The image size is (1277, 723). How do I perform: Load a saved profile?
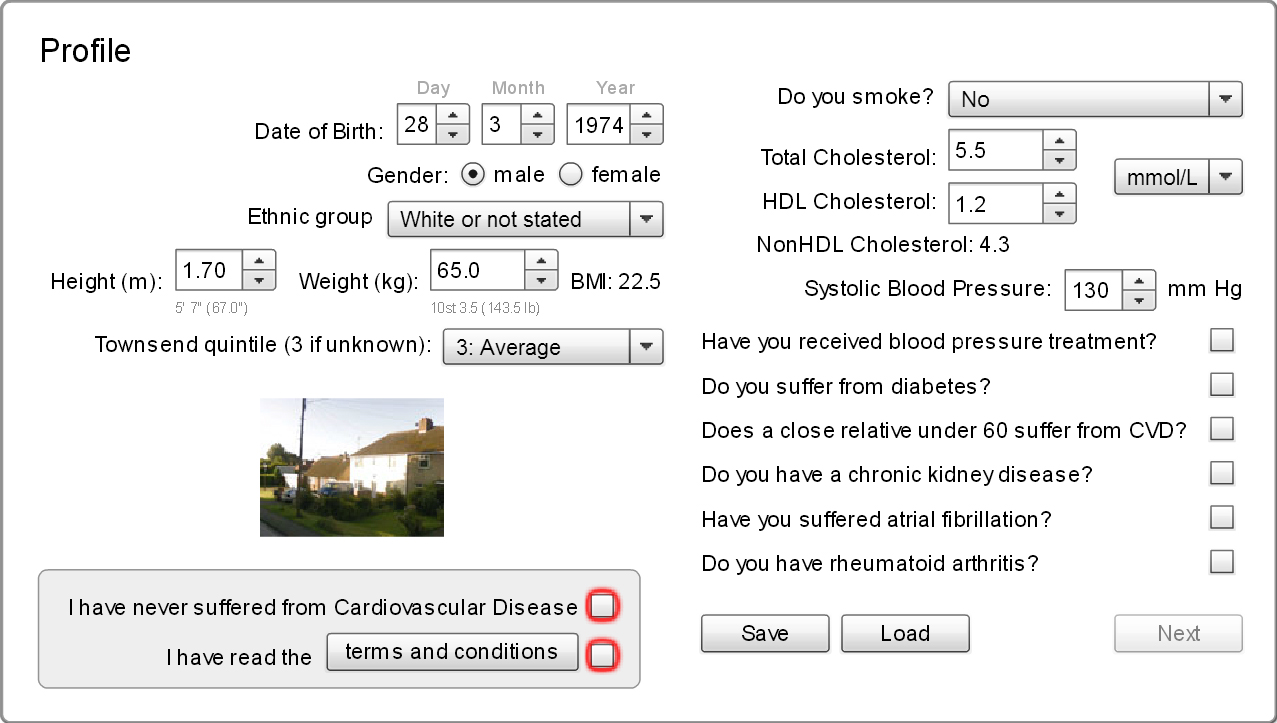coord(905,633)
